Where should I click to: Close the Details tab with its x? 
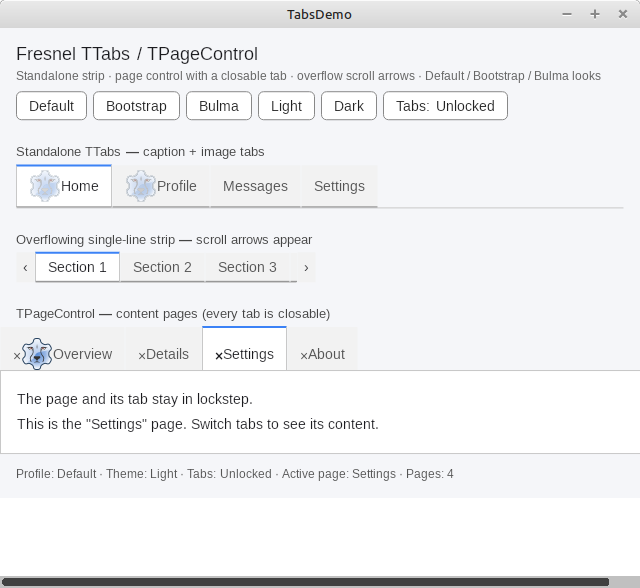142,356
